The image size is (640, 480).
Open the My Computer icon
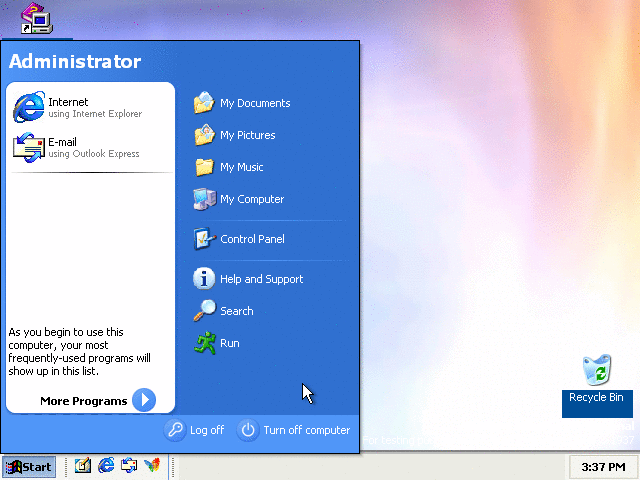(x=204, y=199)
